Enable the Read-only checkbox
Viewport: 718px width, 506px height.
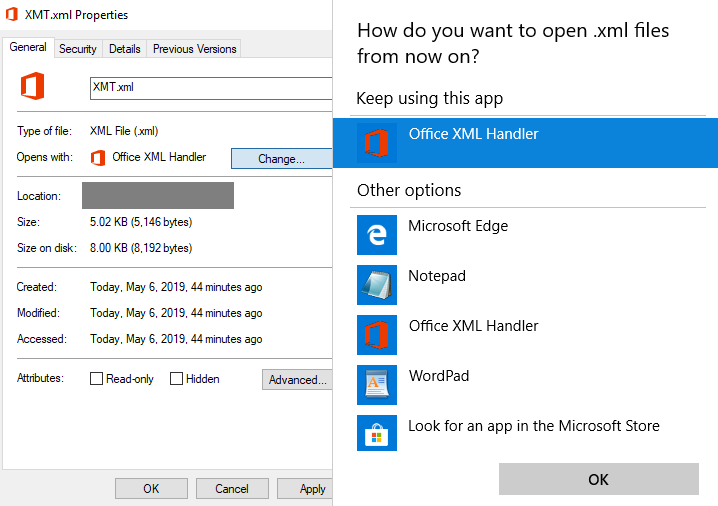point(96,379)
